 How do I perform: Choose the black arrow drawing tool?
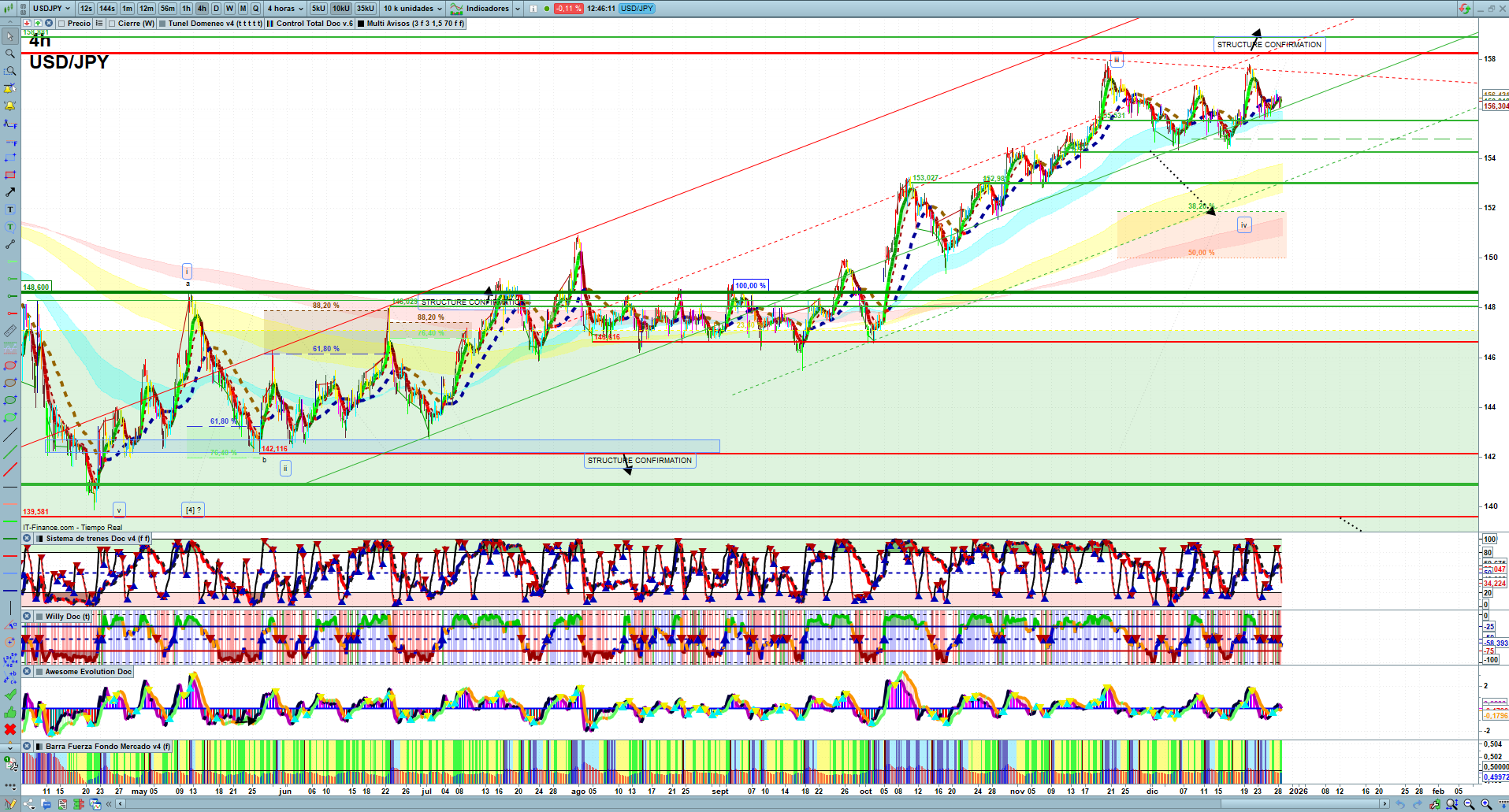click(x=10, y=192)
